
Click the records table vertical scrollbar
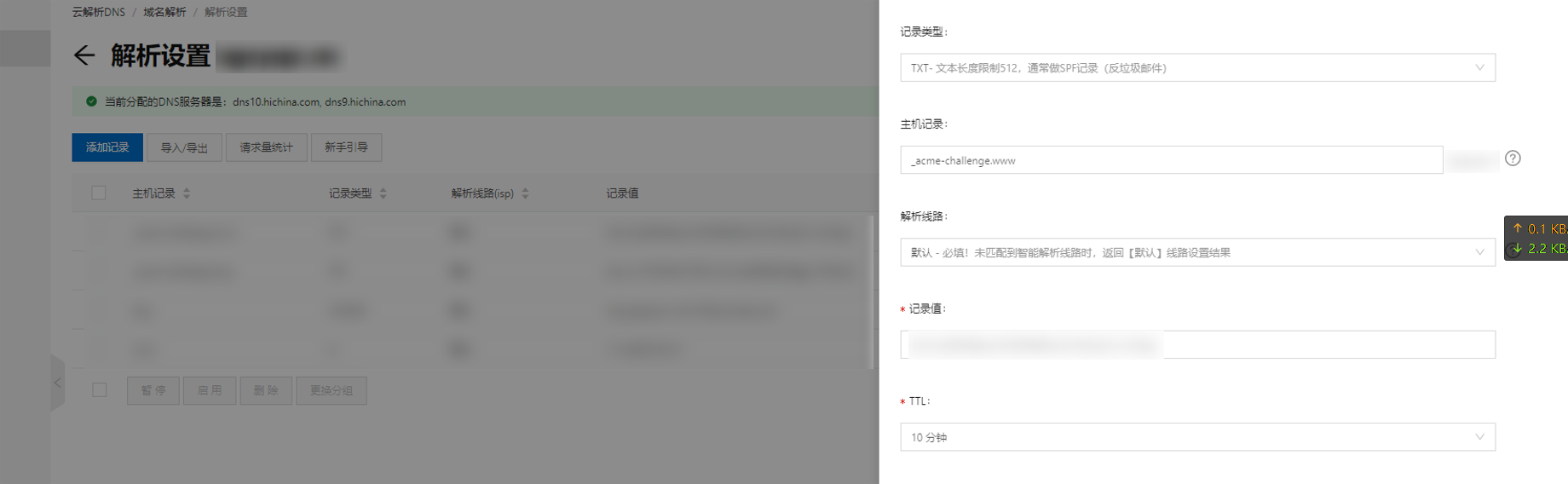(870, 291)
